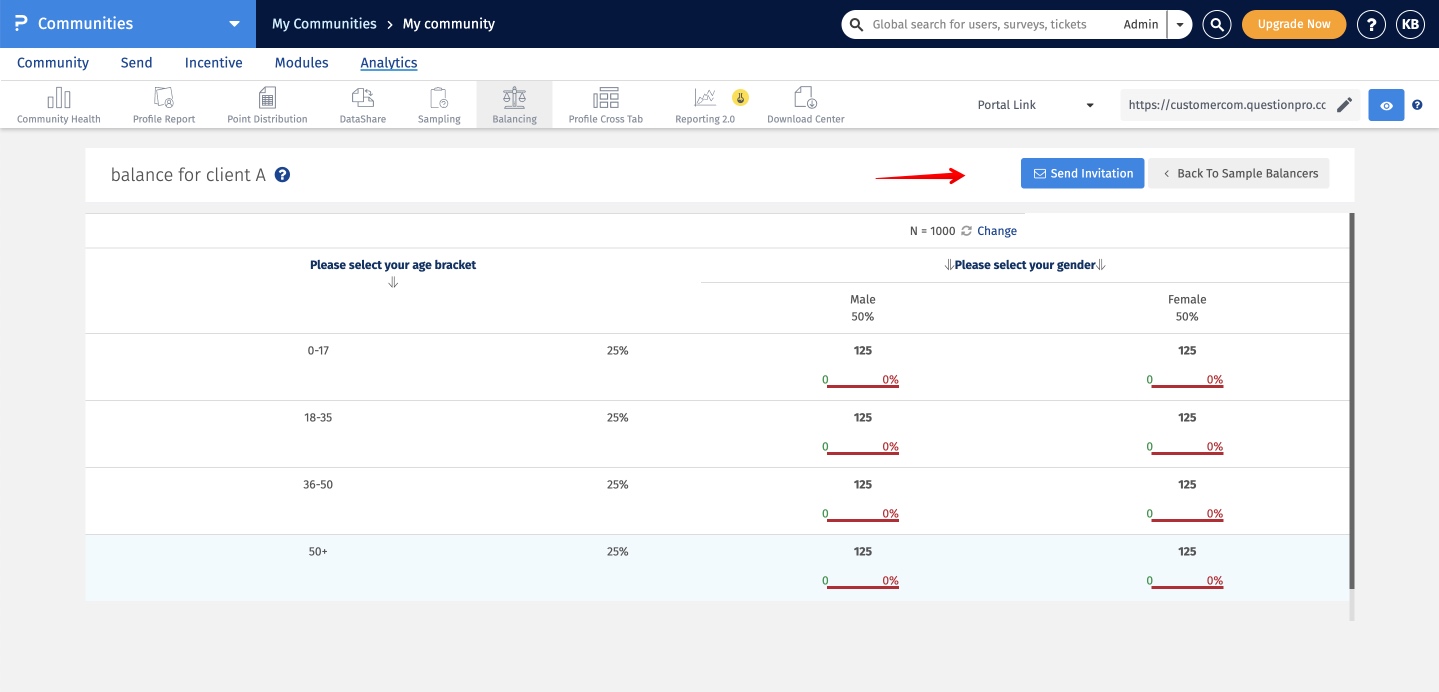Open the Admin search scope dropdown

pos(1180,24)
